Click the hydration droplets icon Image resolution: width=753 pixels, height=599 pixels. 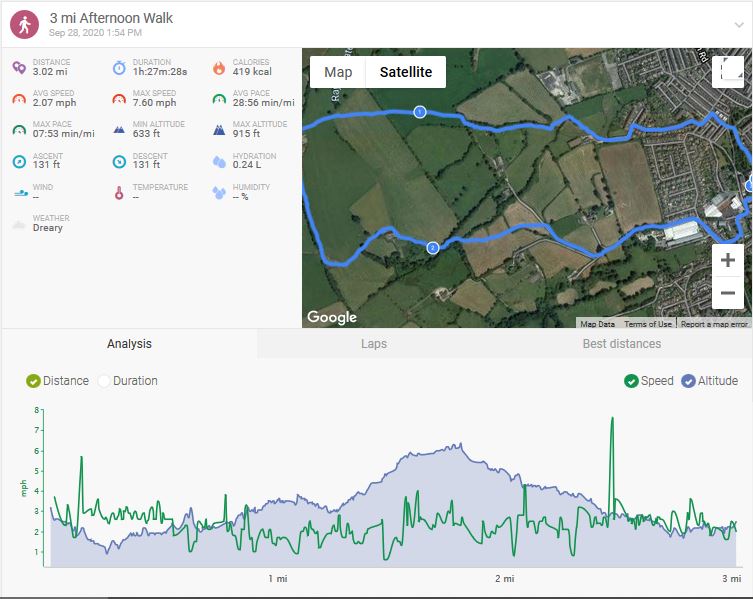pos(219,161)
